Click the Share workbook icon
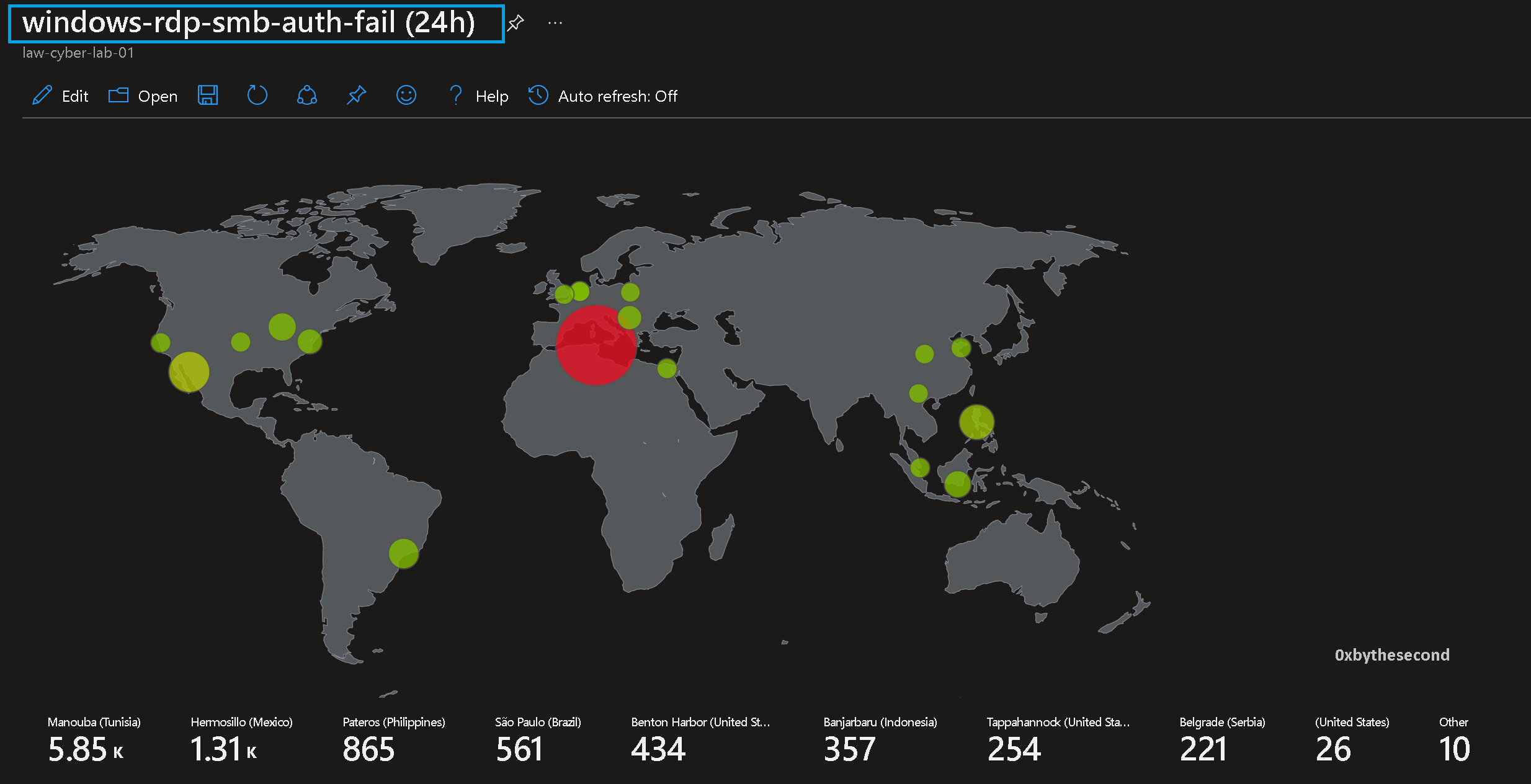Image resolution: width=1531 pixels, height=784 pixels. coord(306,96)
